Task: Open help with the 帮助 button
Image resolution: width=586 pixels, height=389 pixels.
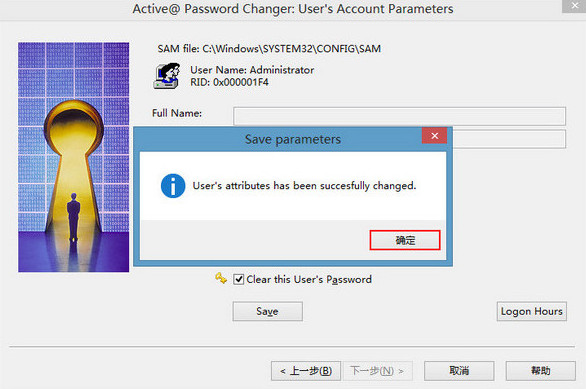Action: click(x=540, y=371)
